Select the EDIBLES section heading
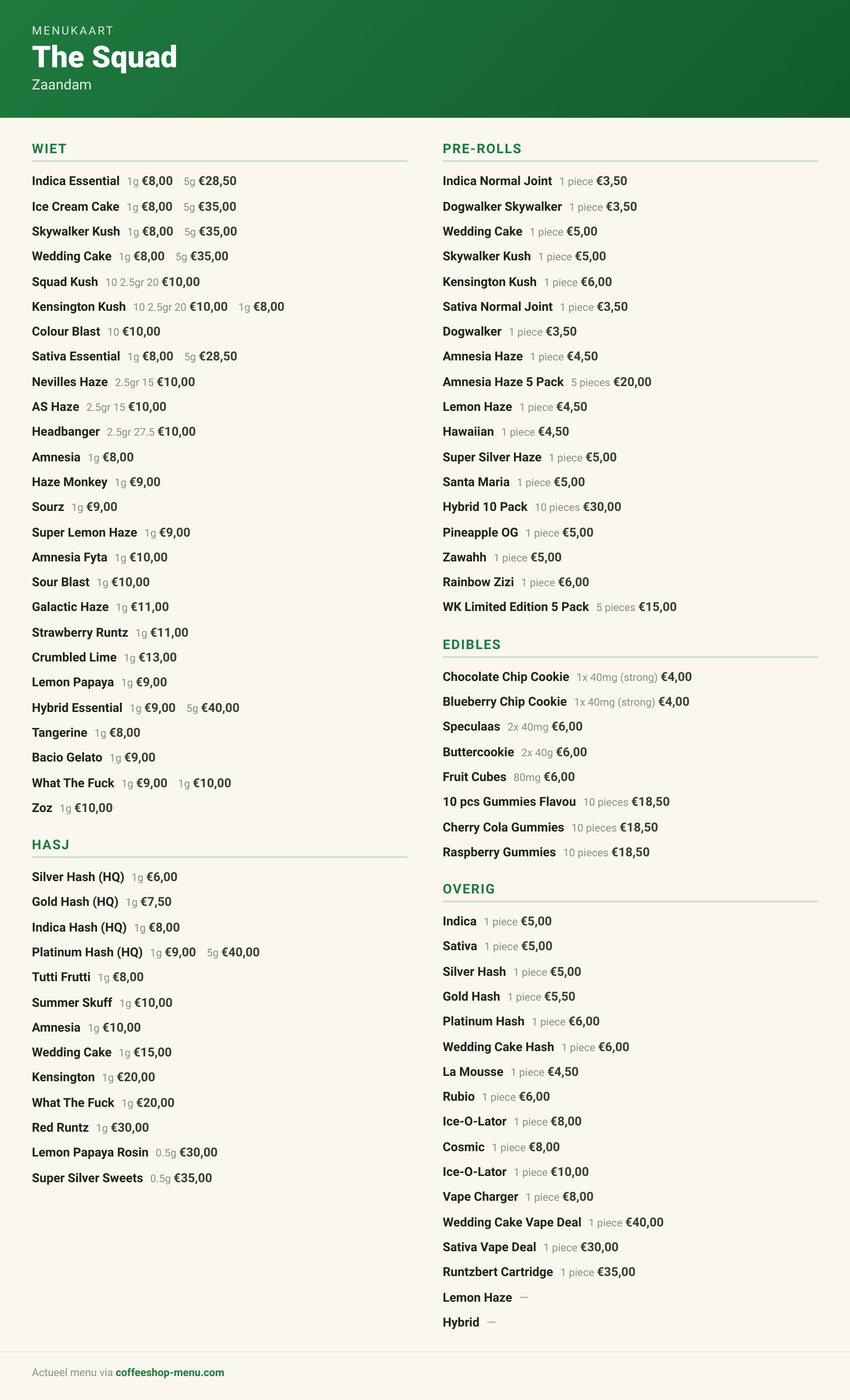 tap(471, 645)
